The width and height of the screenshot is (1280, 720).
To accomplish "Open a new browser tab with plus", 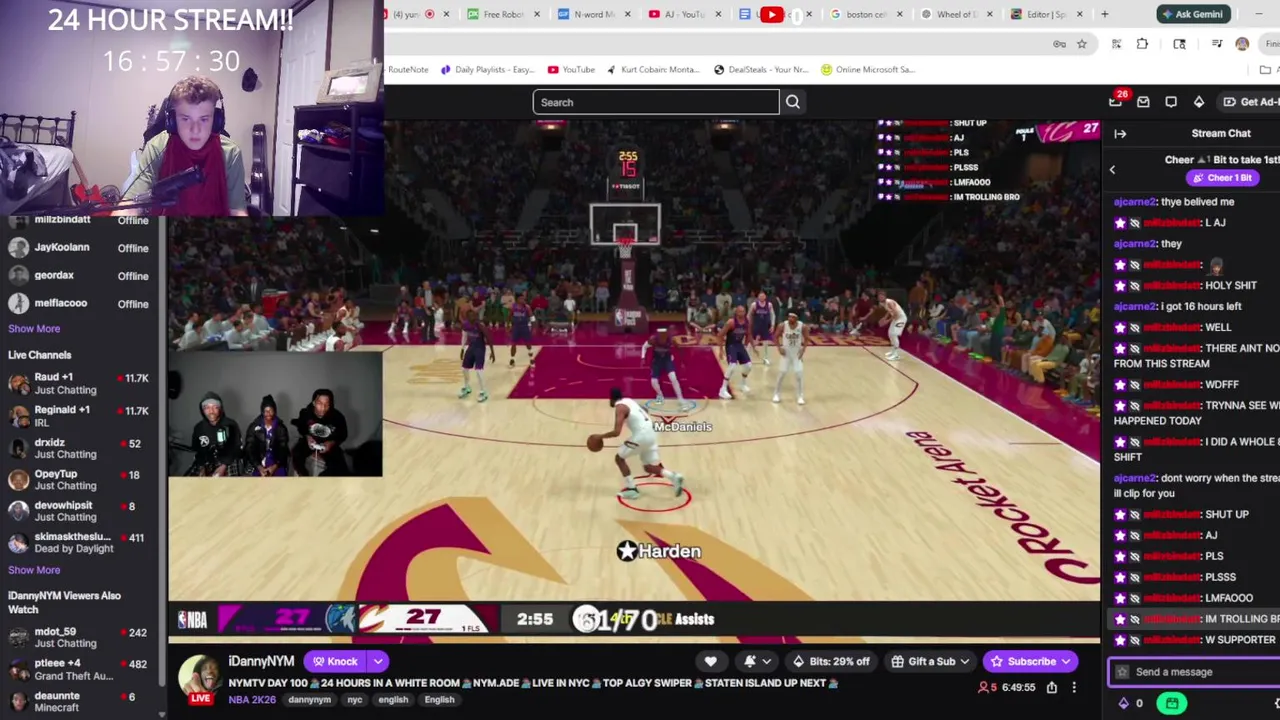I will point(1104,14).
